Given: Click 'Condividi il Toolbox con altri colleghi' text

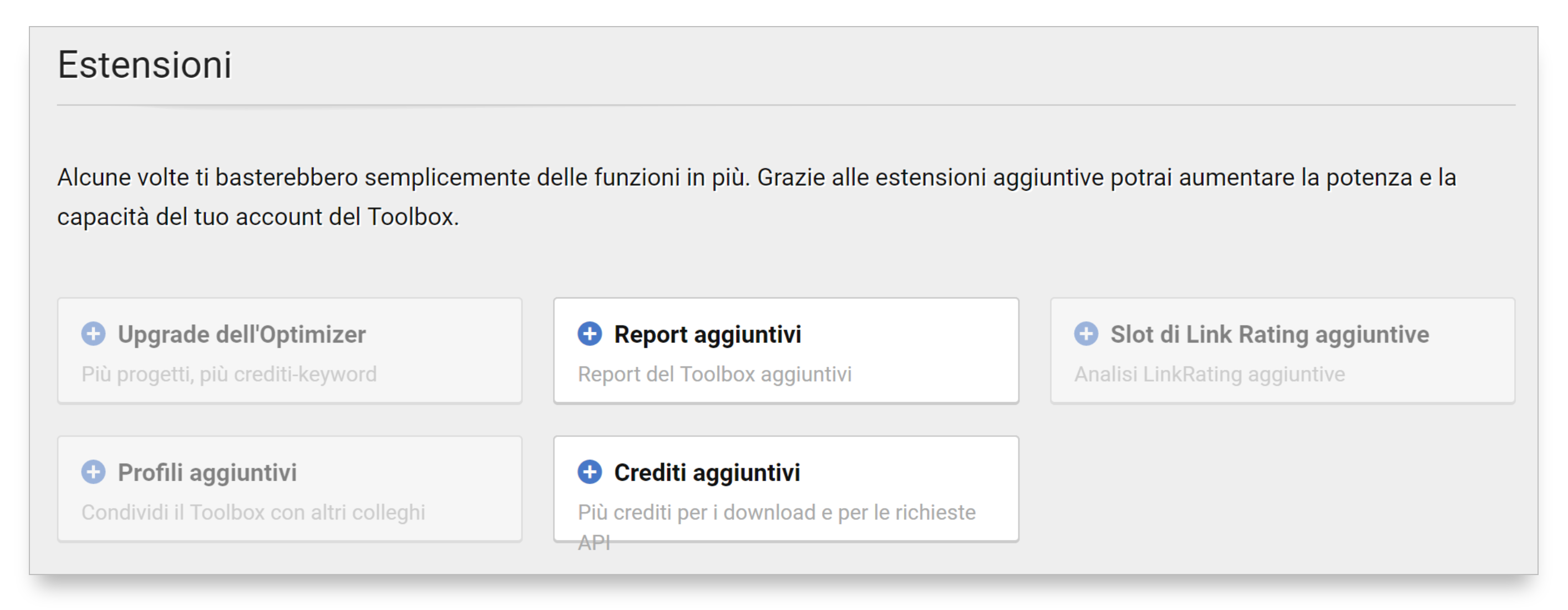Looking at the screenshot, I should tap(253, 512).
